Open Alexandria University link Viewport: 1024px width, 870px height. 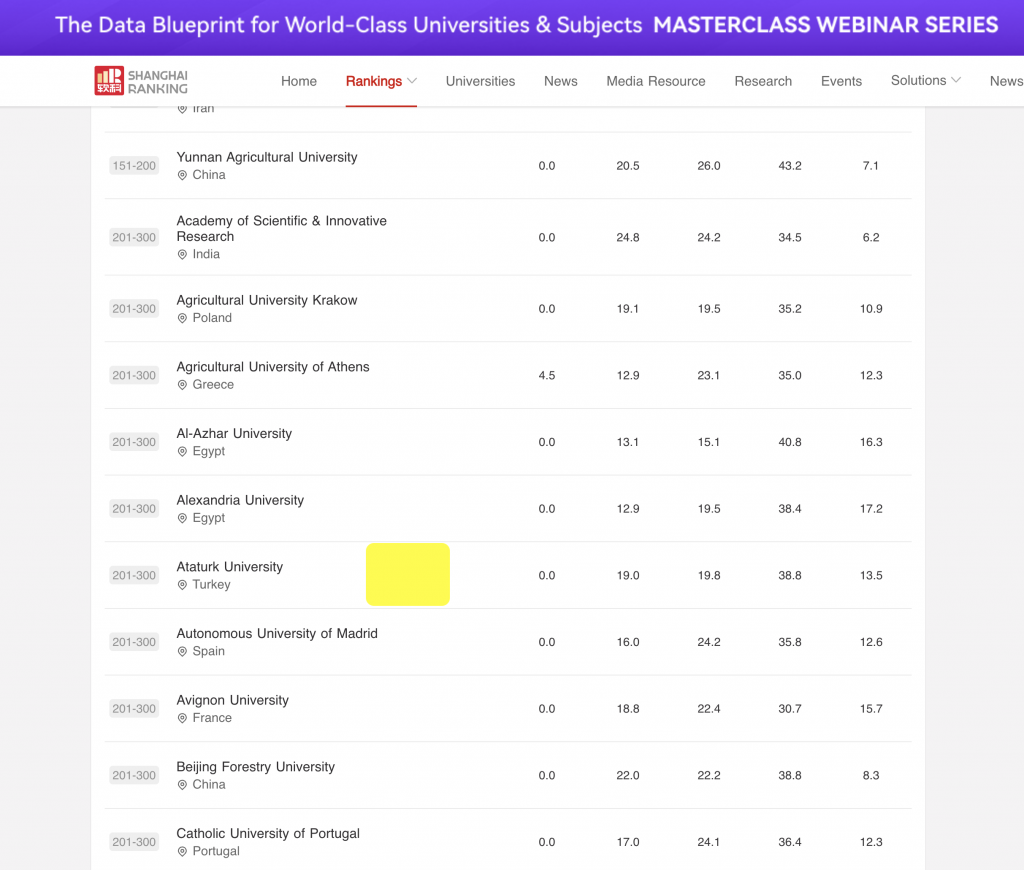(240, 500)
